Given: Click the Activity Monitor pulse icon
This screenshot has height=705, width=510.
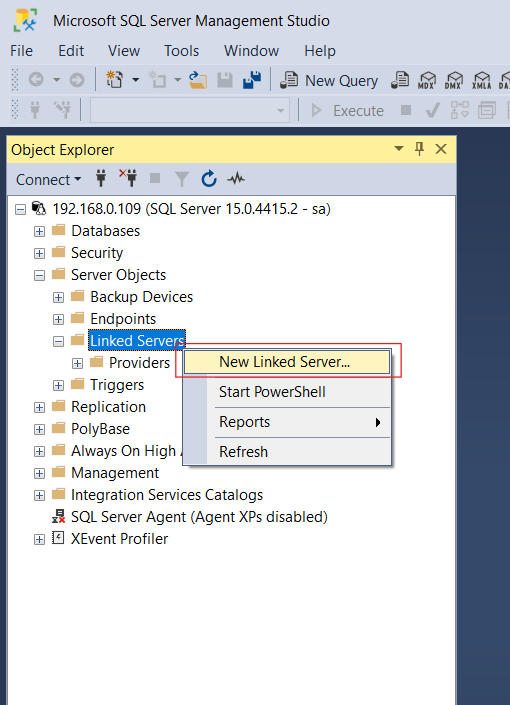Looking at the screenshot, I should 236,179.
